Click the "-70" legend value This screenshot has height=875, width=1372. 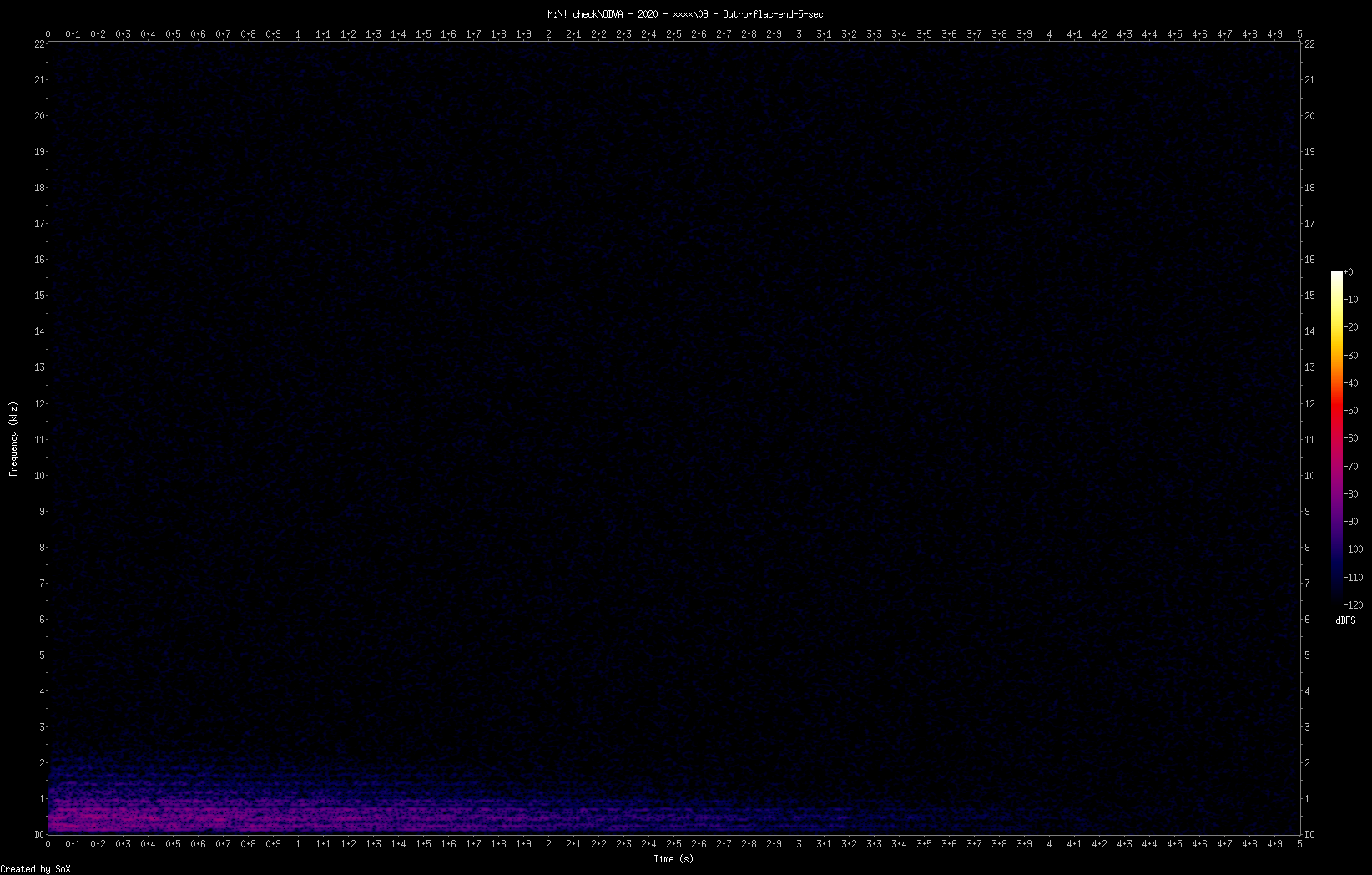click(x=1351, y=467)
